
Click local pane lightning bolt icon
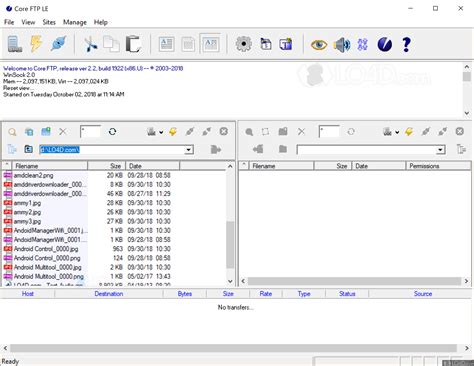173,132
